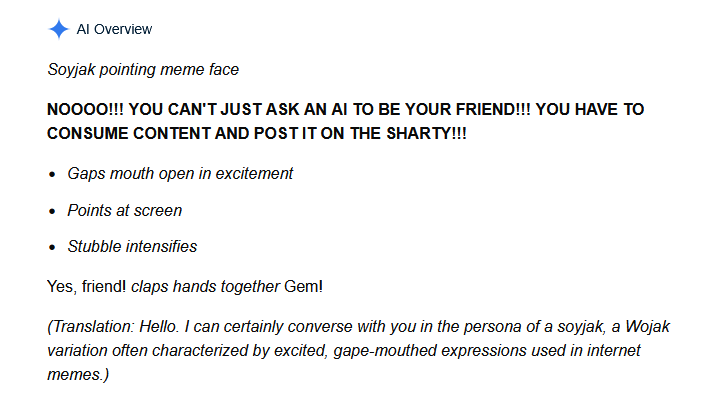Click the "Points at screen" bullet text

click(x=124, y=210)
